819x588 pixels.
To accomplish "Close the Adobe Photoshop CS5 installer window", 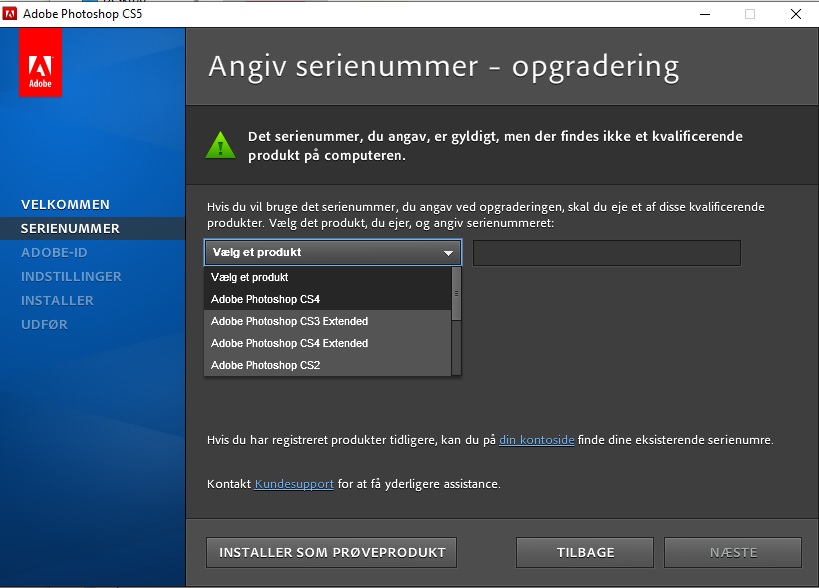I will coord(795,14).
